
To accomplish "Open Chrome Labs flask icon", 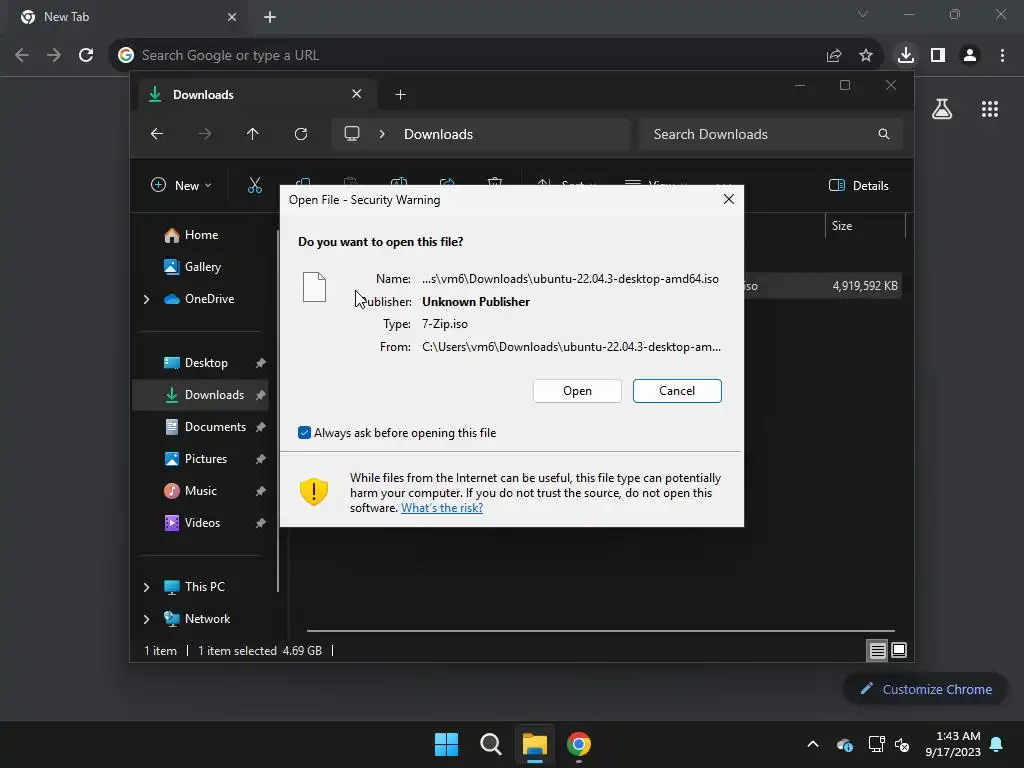I will (x=942, y=109).
